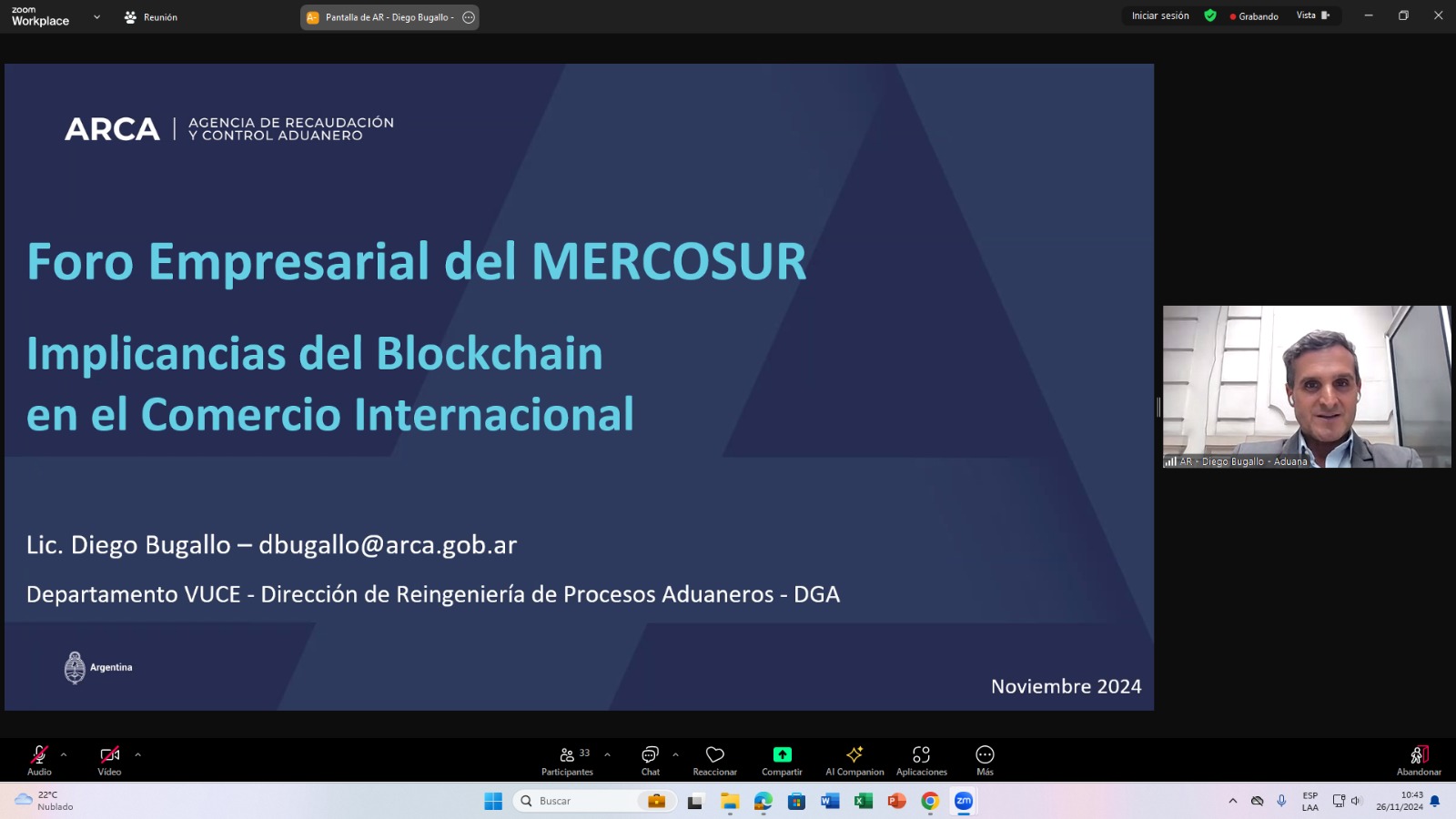Image resolution: width=1456 pixels, height=819 pixels.
Task: Open Excel from the taskbar
Action: coord(863,801)
